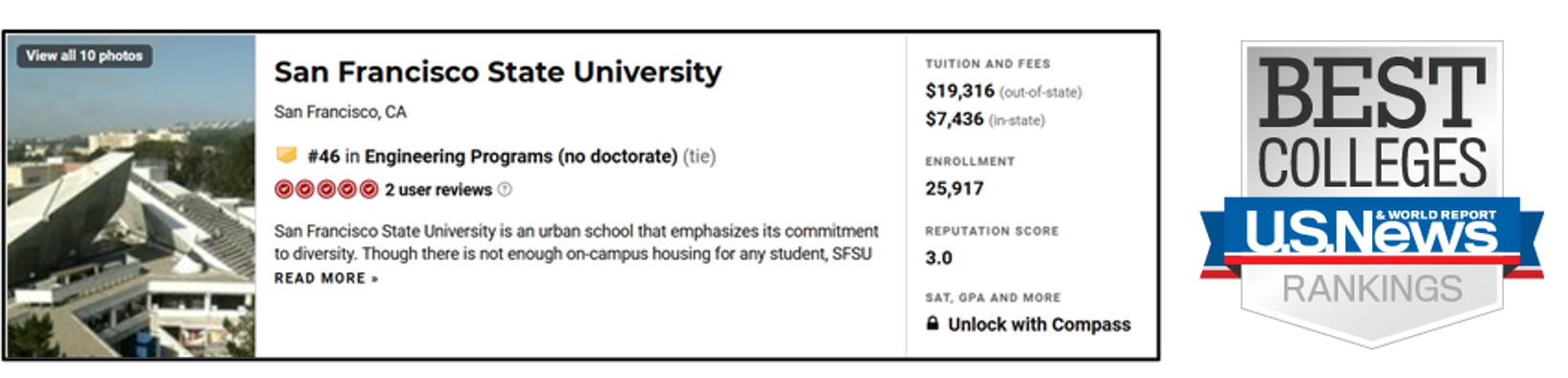Click the $19,316 out-of-state tuition figure
Viewport: 1568px width, 378px height.
tap(959, 91)
